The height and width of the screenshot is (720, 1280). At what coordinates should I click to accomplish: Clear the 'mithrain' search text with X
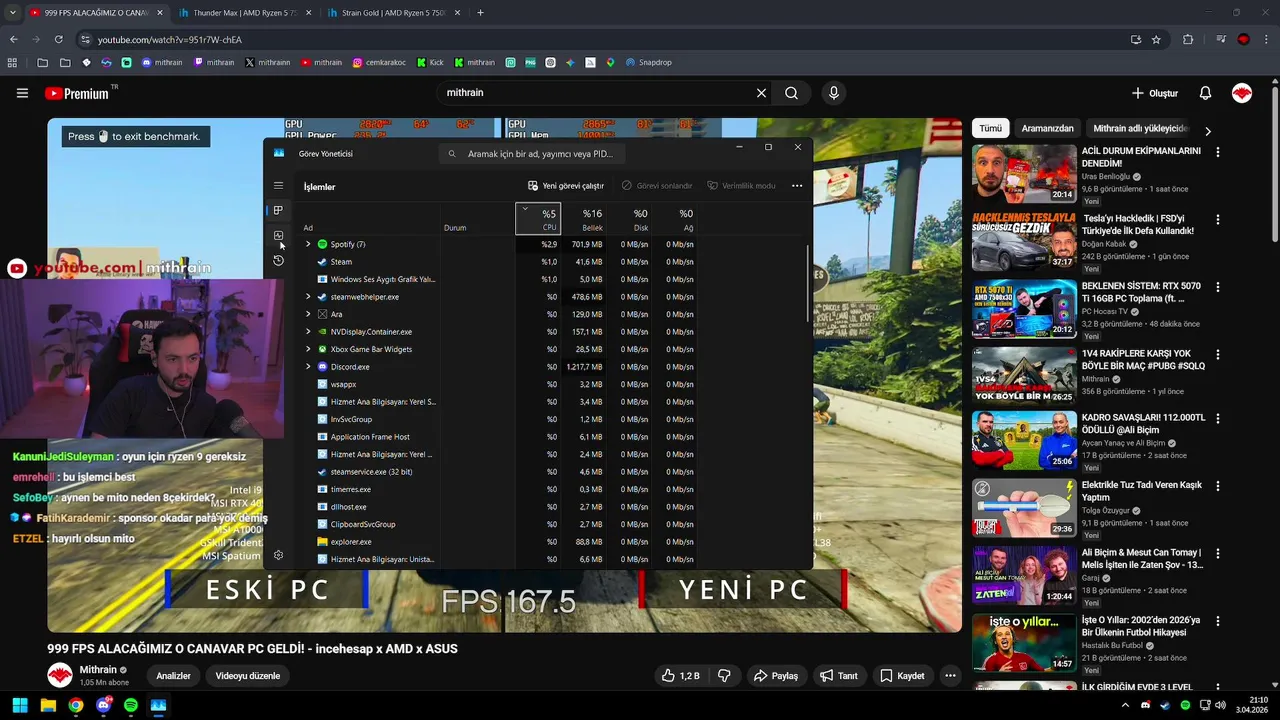tap(761, 93)
